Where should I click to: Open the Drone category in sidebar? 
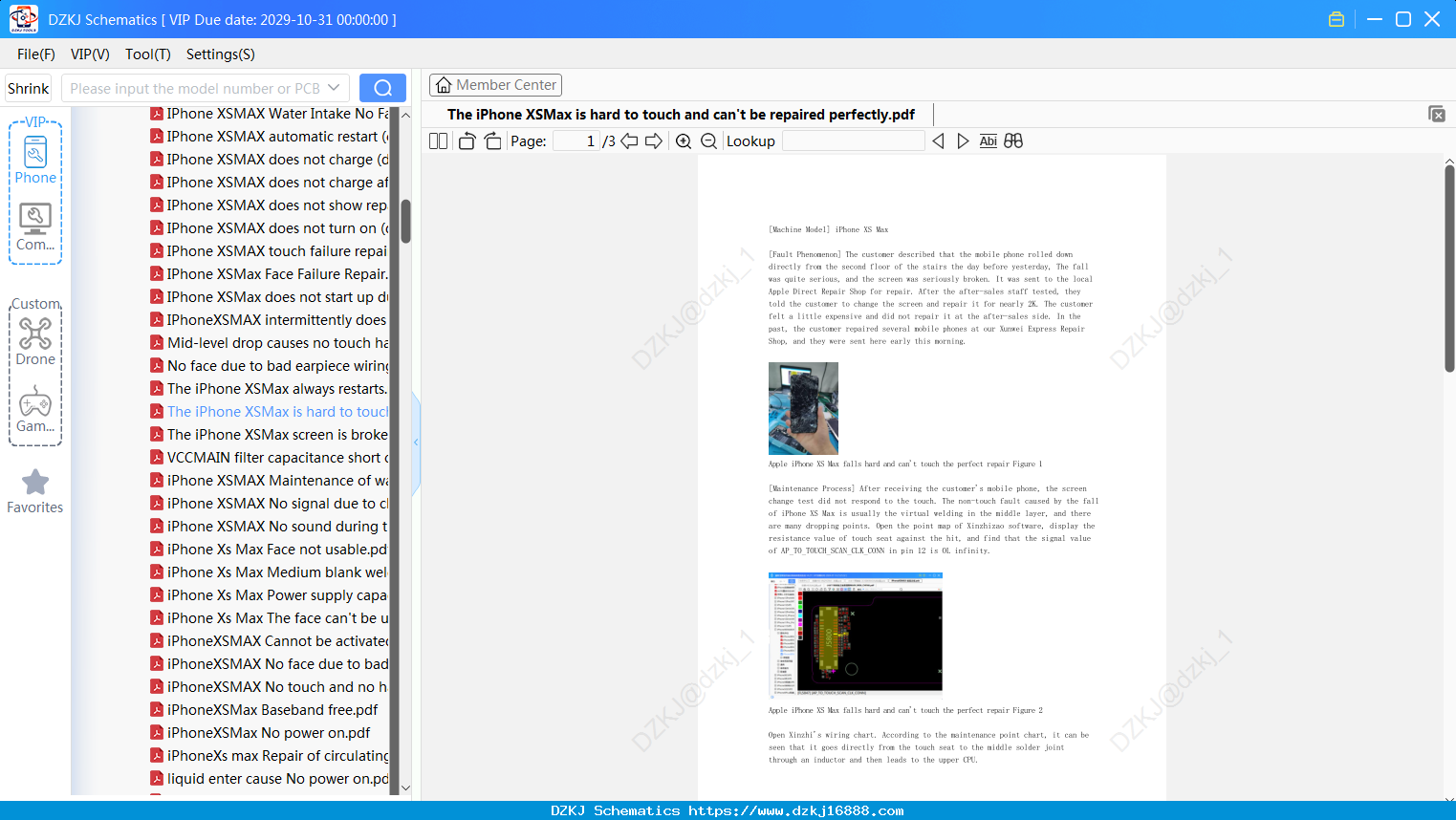pos(35,342)
